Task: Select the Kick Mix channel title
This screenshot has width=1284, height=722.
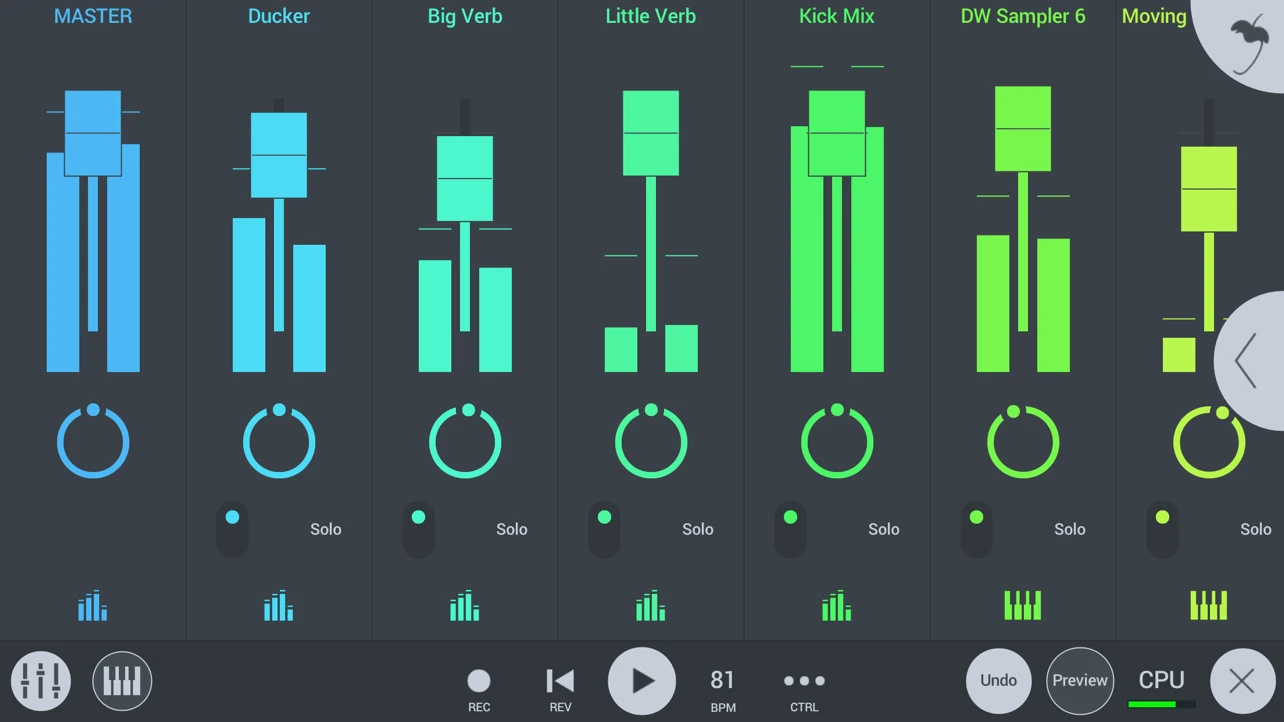Action: (x=837, y=16)
